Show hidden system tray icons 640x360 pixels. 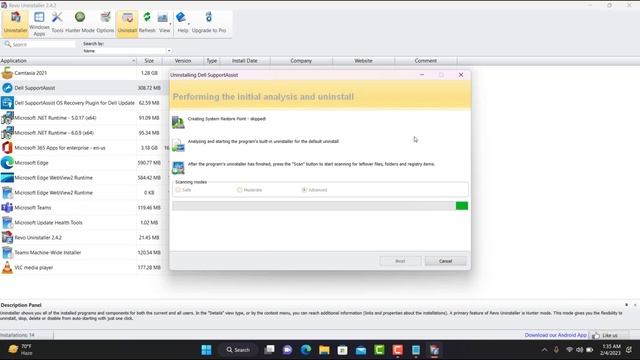544,350
